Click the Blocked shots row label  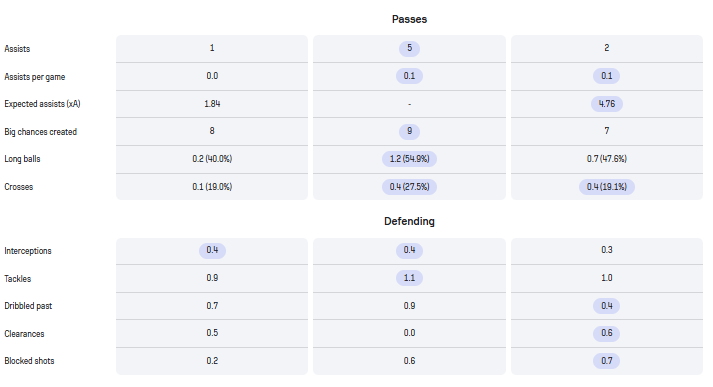tap(29, 361)
